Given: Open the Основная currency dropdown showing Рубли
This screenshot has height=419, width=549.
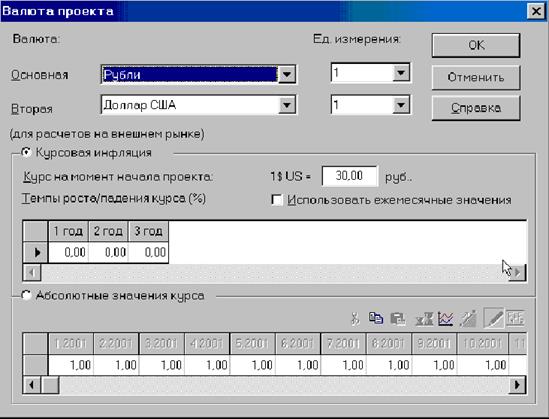Looking at the screenshot, I should [x=287, y=74].
